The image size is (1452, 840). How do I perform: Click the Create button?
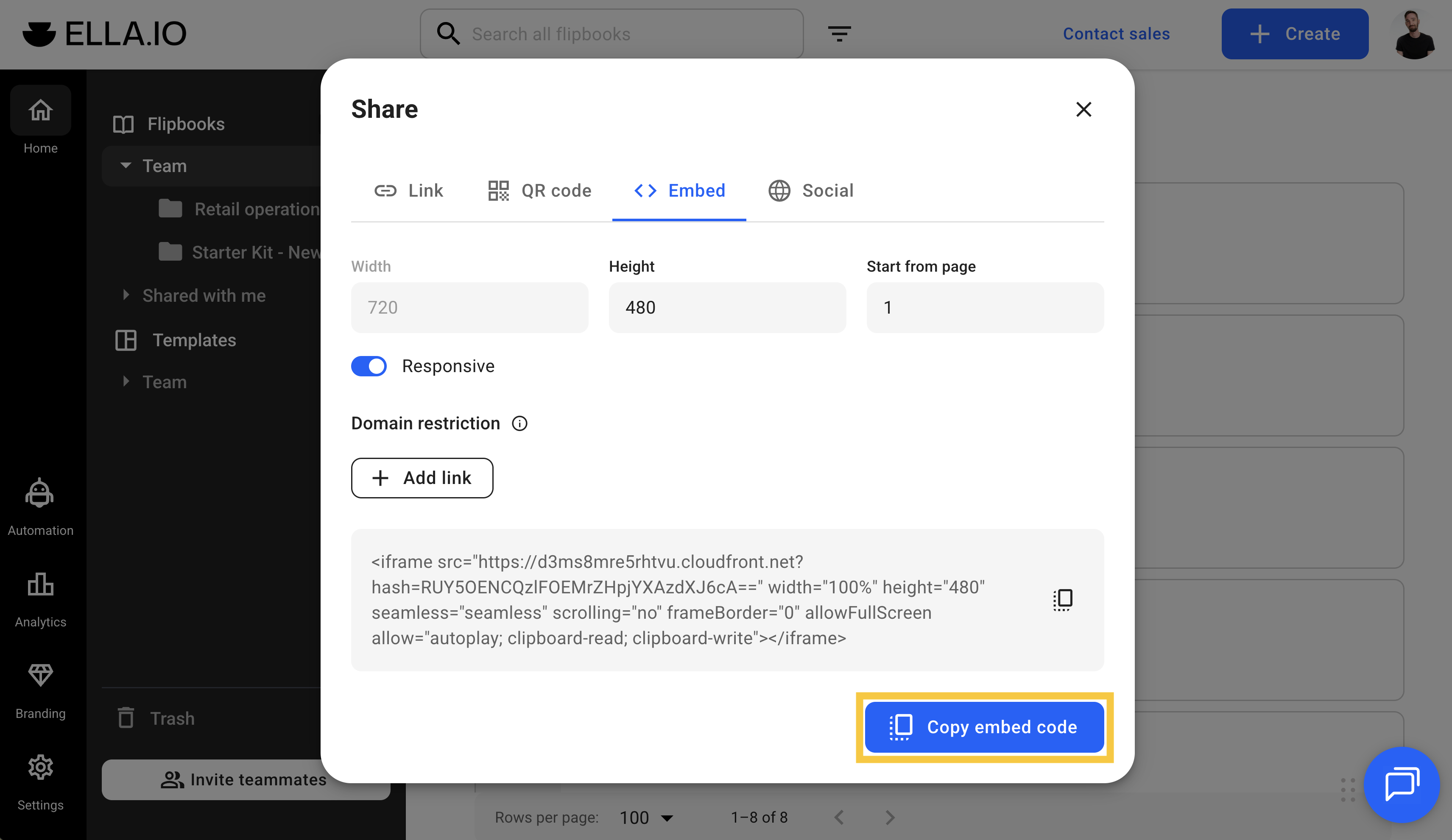tap(1295, 33)
